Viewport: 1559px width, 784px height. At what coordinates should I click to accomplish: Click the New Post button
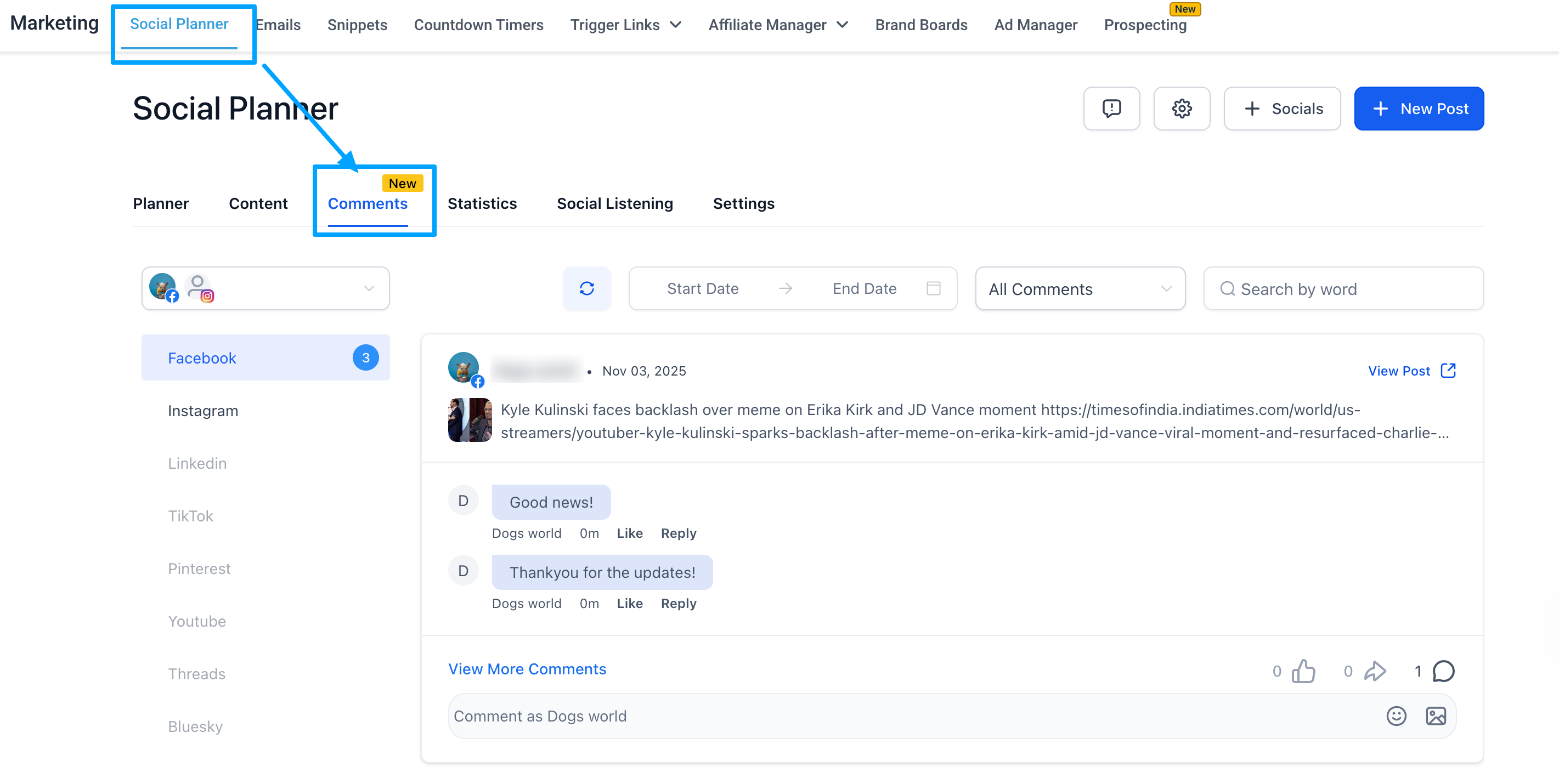1418,109
